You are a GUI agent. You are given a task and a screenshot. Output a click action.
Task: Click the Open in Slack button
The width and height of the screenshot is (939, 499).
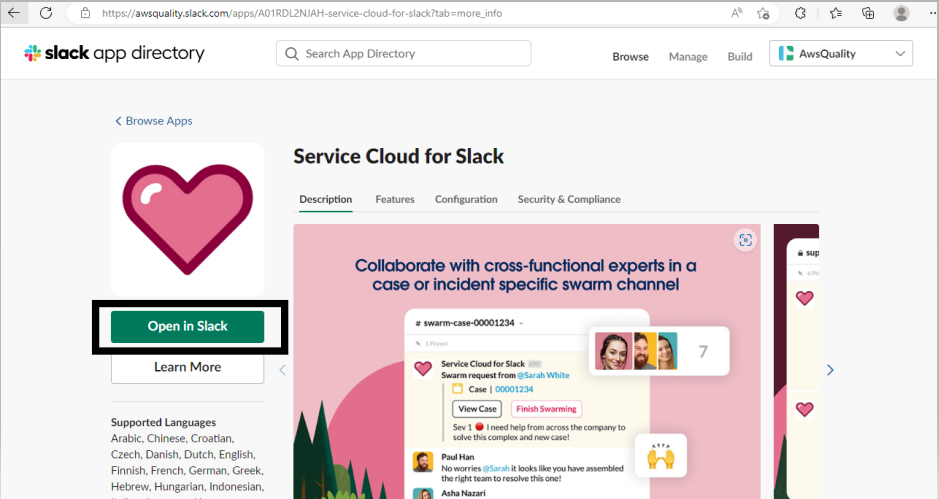point(187,326)
